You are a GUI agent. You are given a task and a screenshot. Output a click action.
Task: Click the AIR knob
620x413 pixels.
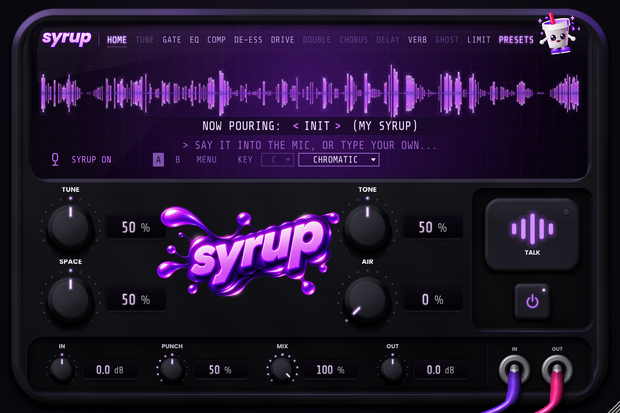click(x=367, y=299)
